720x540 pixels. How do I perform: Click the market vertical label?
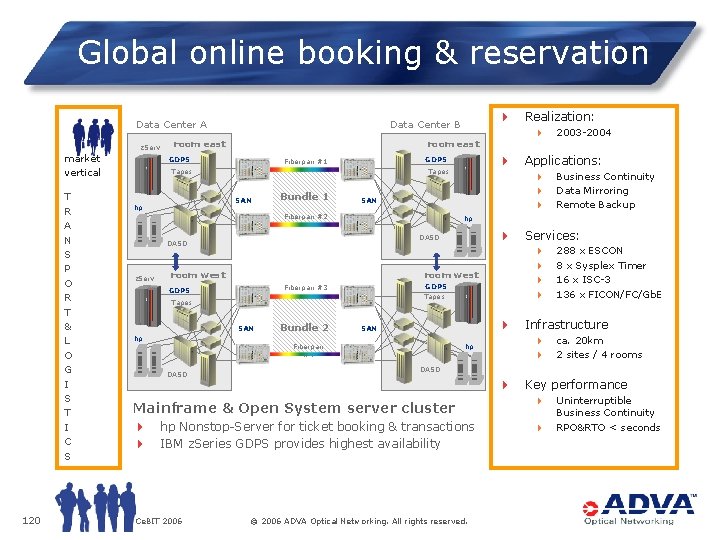tap(82, 165)
